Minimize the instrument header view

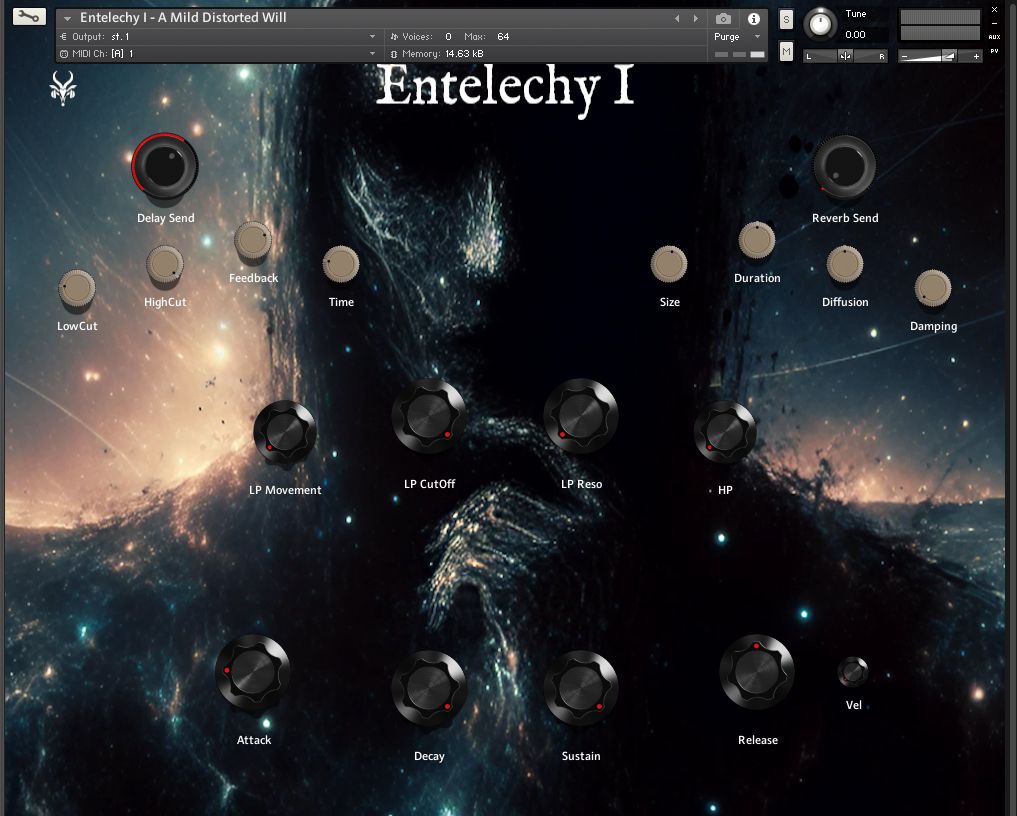click(994, 23)
